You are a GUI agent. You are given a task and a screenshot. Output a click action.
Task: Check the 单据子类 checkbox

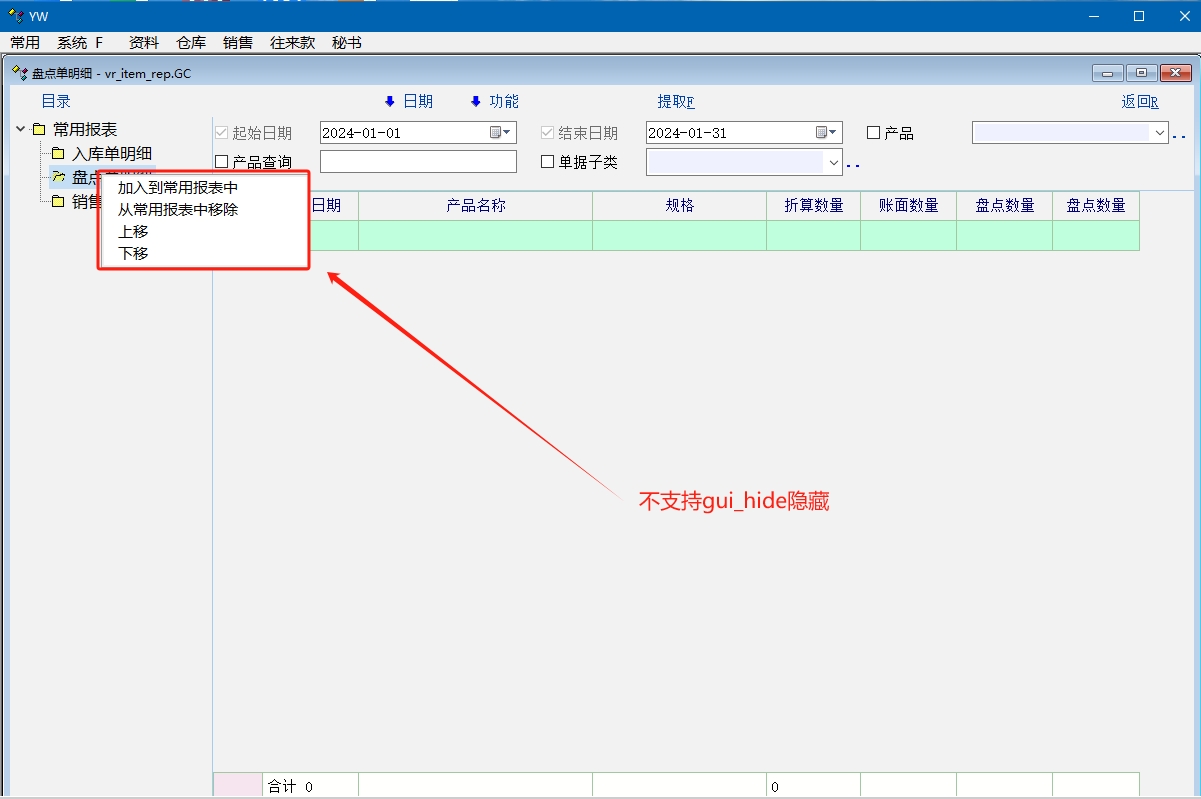(547, 162)
